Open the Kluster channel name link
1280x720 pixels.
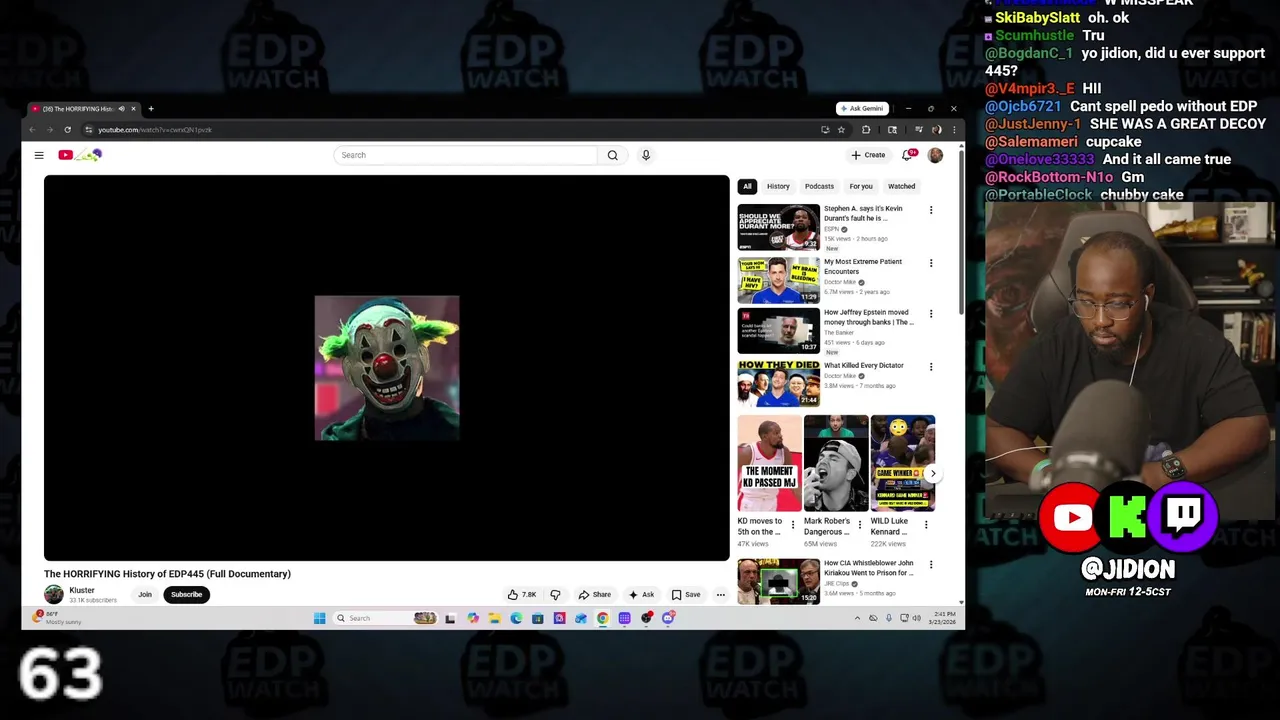pyautogui.click(x=82, y=590)
